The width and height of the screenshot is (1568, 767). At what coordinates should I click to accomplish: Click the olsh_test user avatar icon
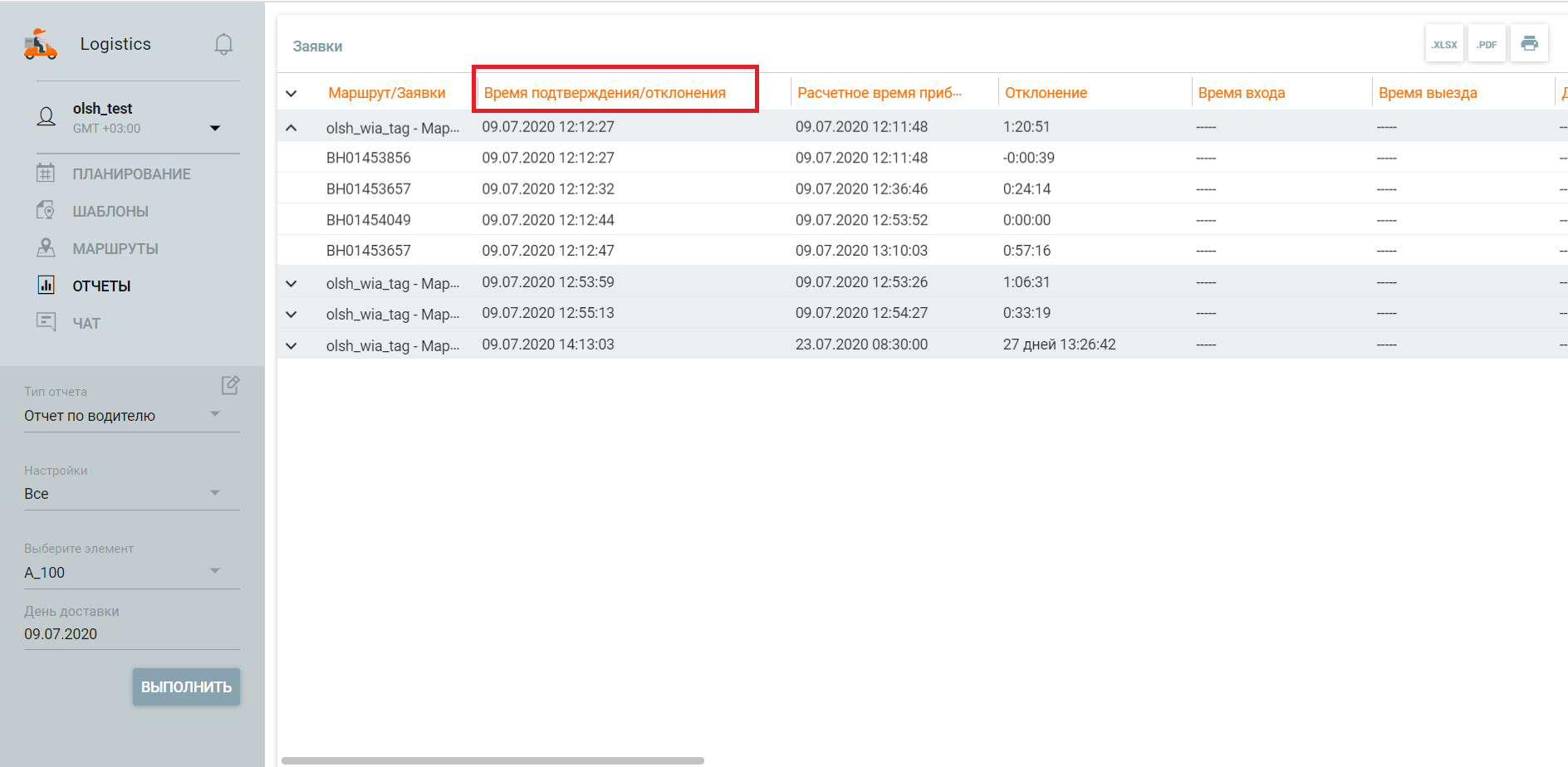47,117
